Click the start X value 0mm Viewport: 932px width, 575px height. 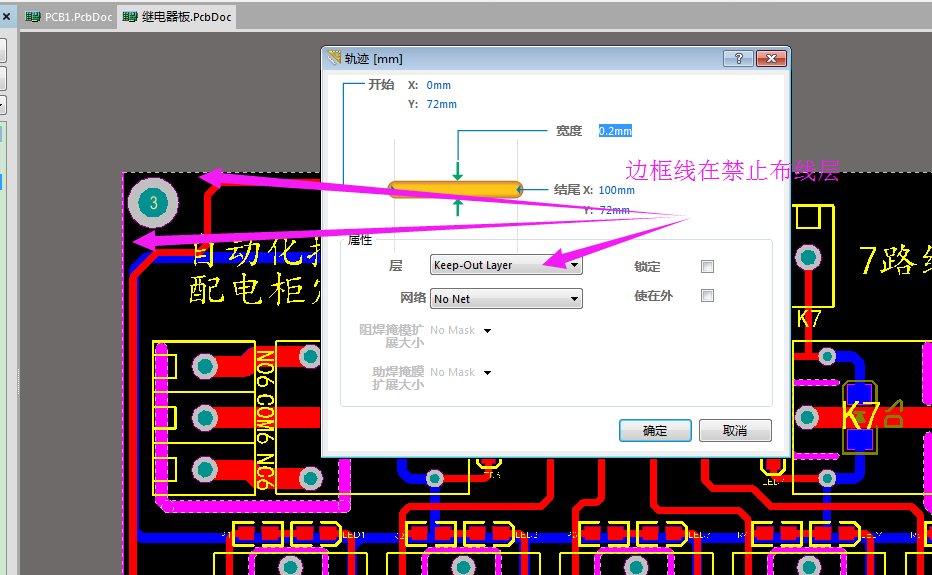[439, 85]
